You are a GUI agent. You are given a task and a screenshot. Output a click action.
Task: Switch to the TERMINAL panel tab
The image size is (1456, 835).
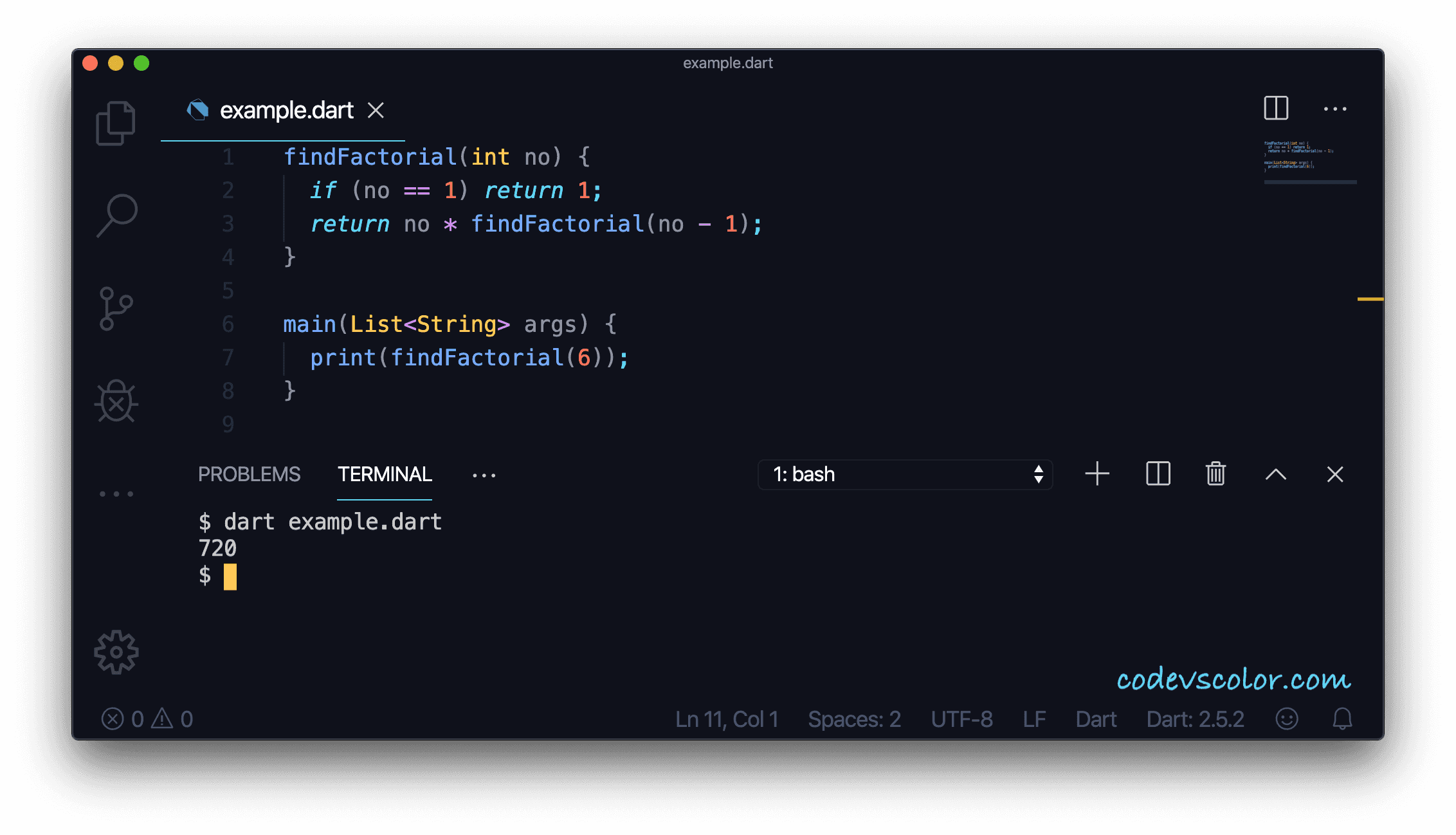pyautogui.click(x=385, y=475)
